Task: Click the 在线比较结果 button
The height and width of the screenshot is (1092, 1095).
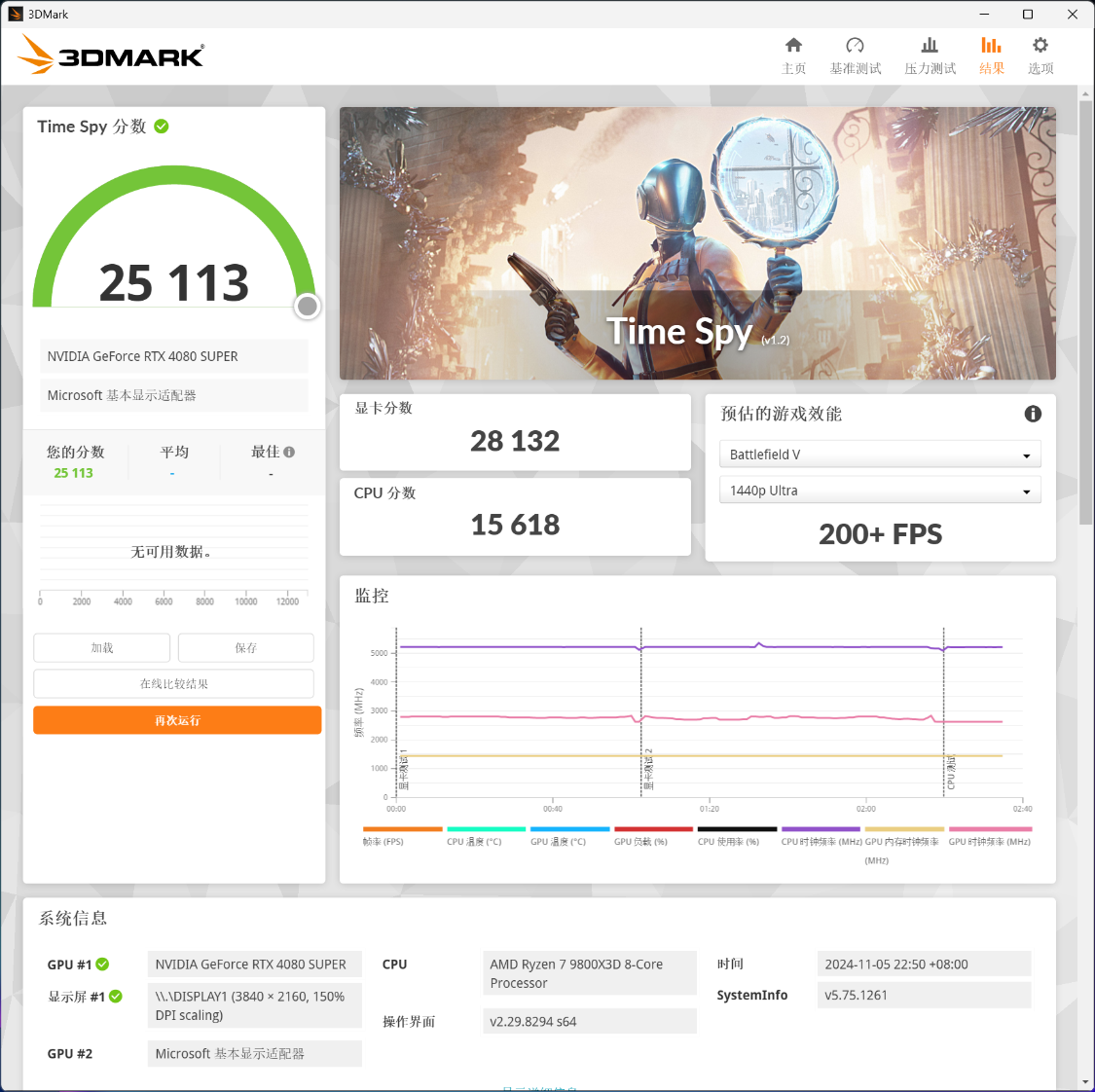Action: click(x=174, y=684)
